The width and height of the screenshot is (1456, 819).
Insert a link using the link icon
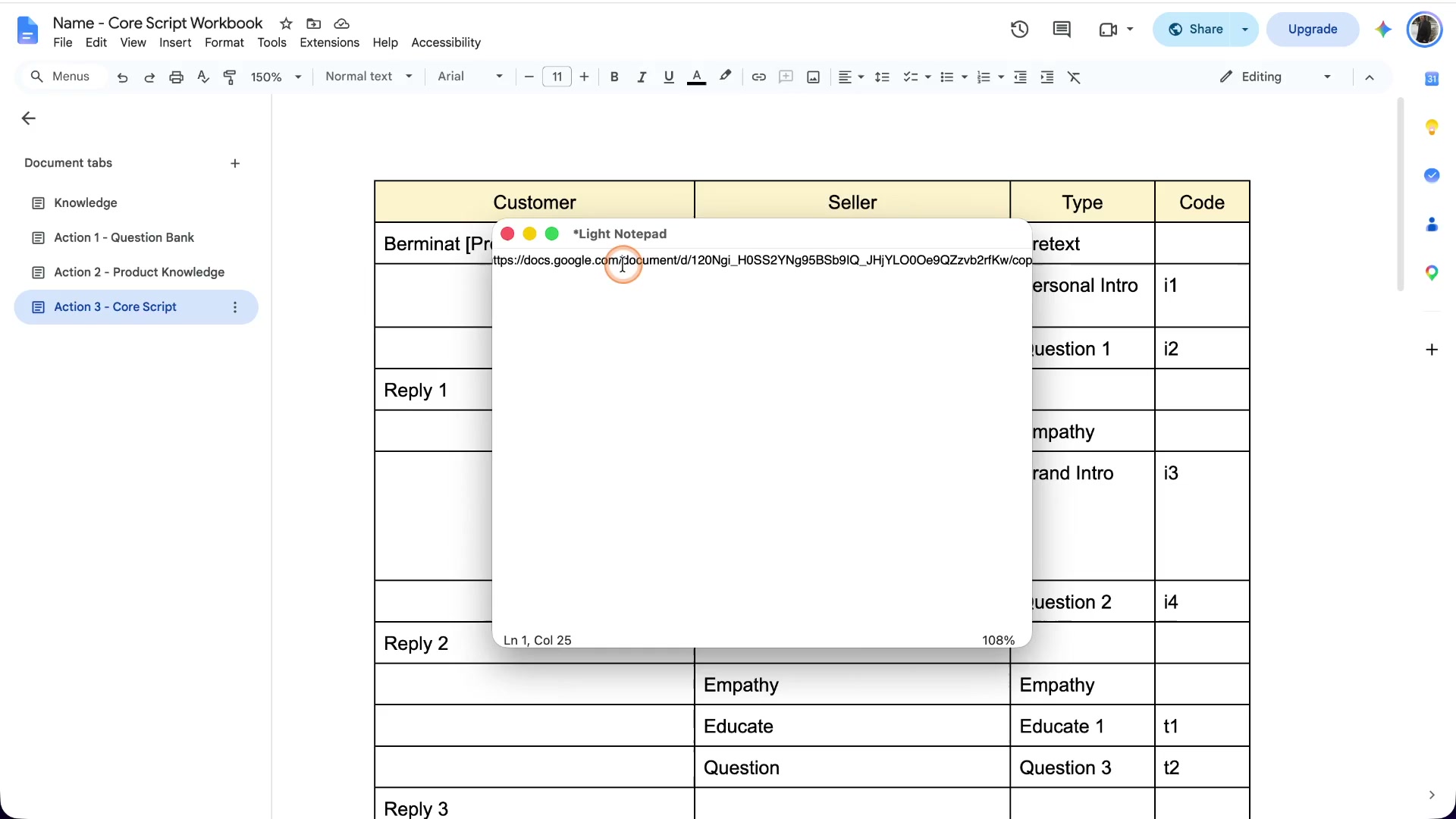(x=758, y=77)
